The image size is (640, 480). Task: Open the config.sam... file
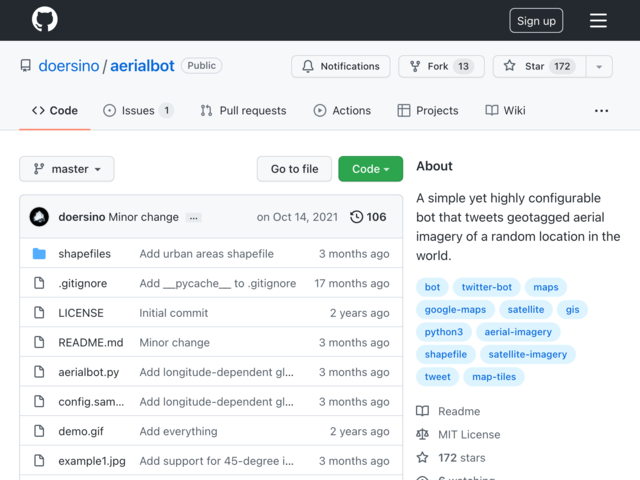91,402
